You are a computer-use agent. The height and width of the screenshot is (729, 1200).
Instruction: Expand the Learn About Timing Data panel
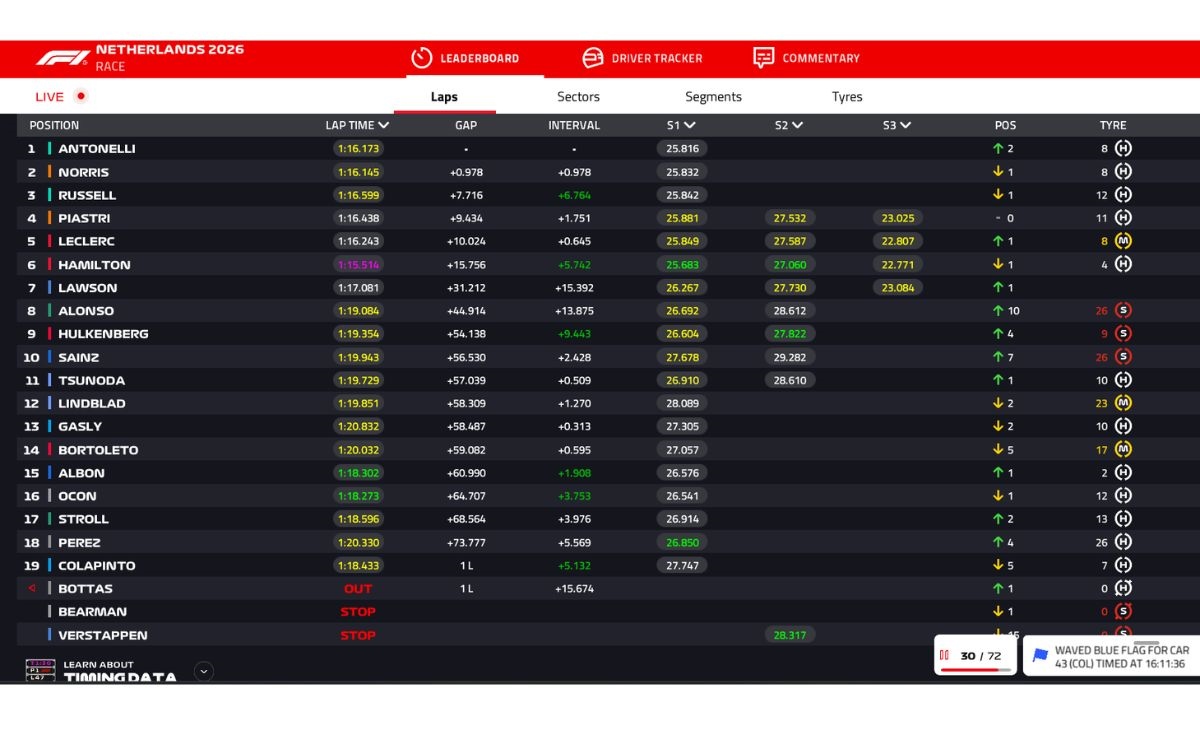[x=204, y=671]
